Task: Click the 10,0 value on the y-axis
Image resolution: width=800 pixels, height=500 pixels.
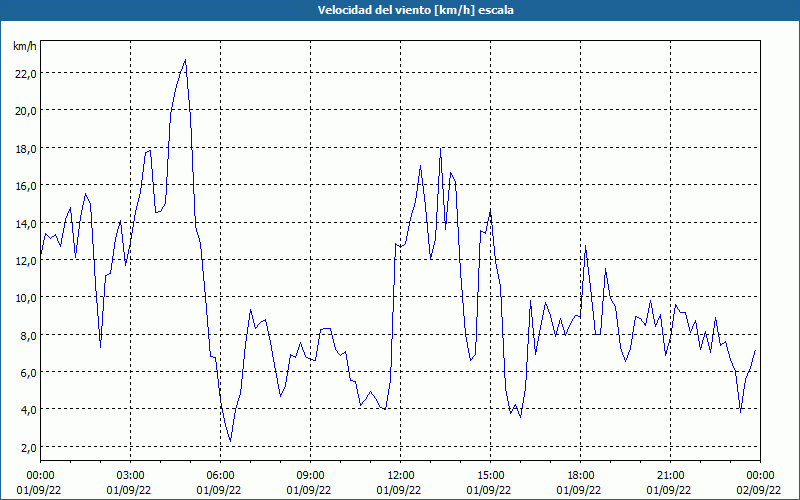Action: tap(26, 297)
